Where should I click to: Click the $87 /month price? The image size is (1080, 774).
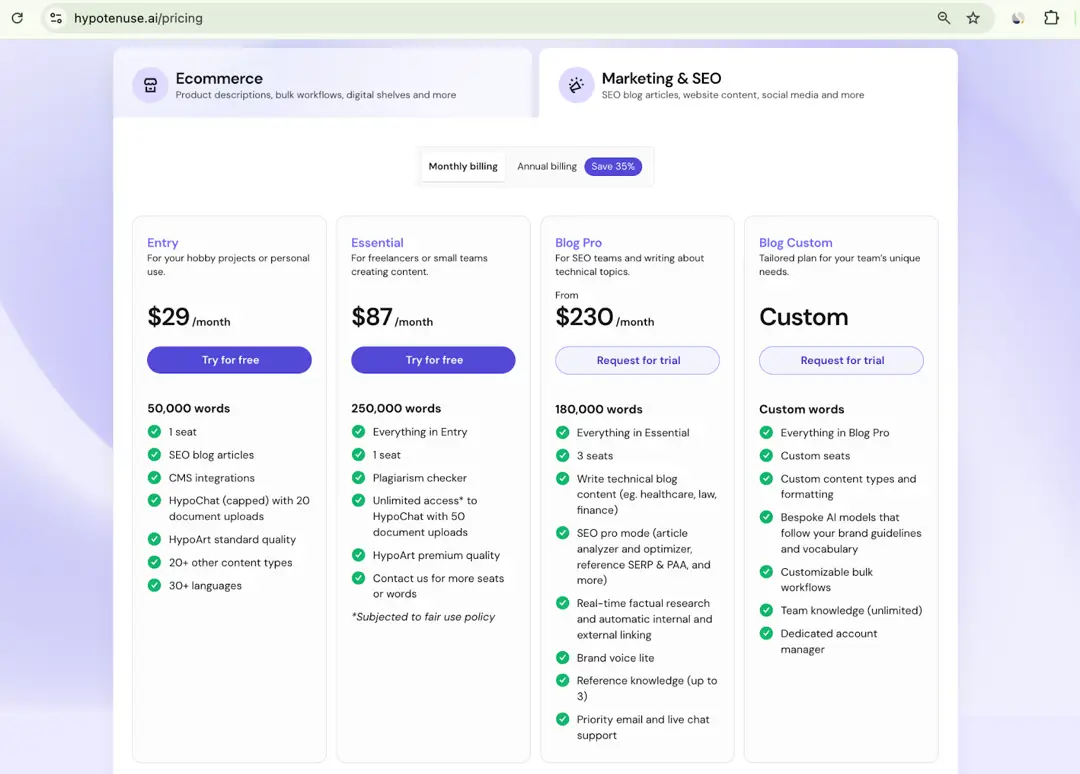(x=392, y=317)
